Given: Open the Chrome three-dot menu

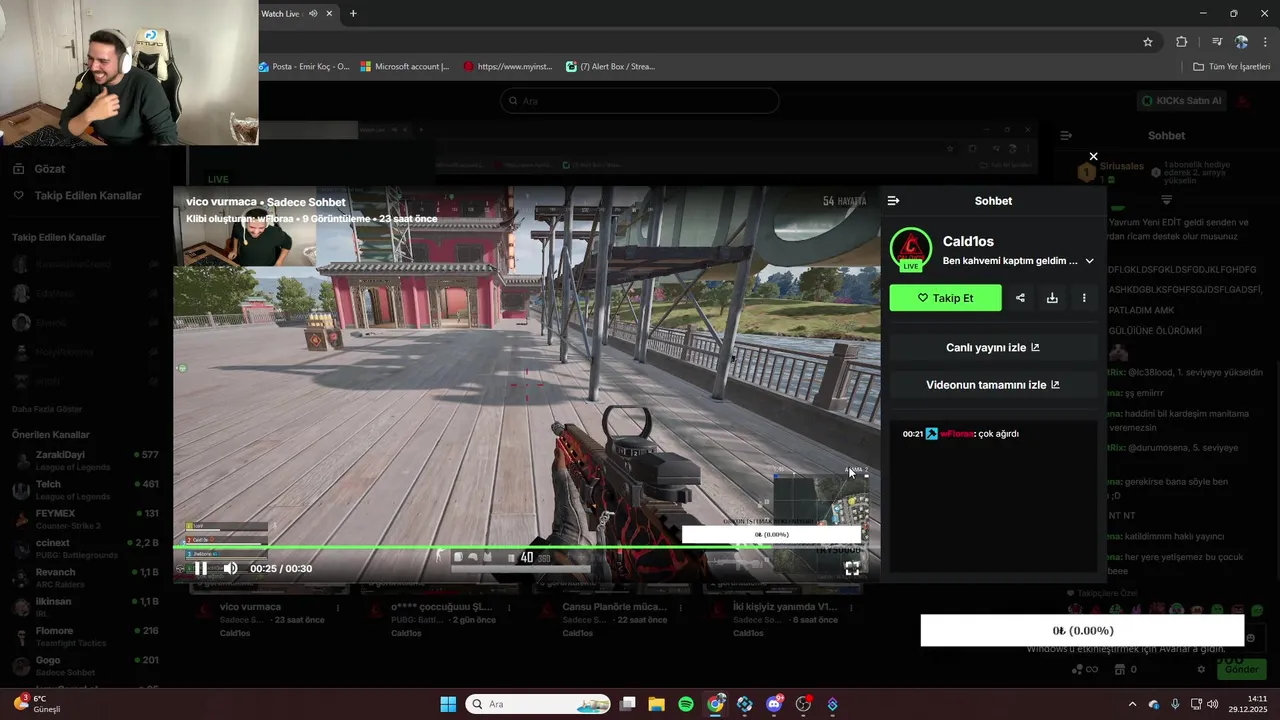Looking at the screenshot, I should (1266, 42).
